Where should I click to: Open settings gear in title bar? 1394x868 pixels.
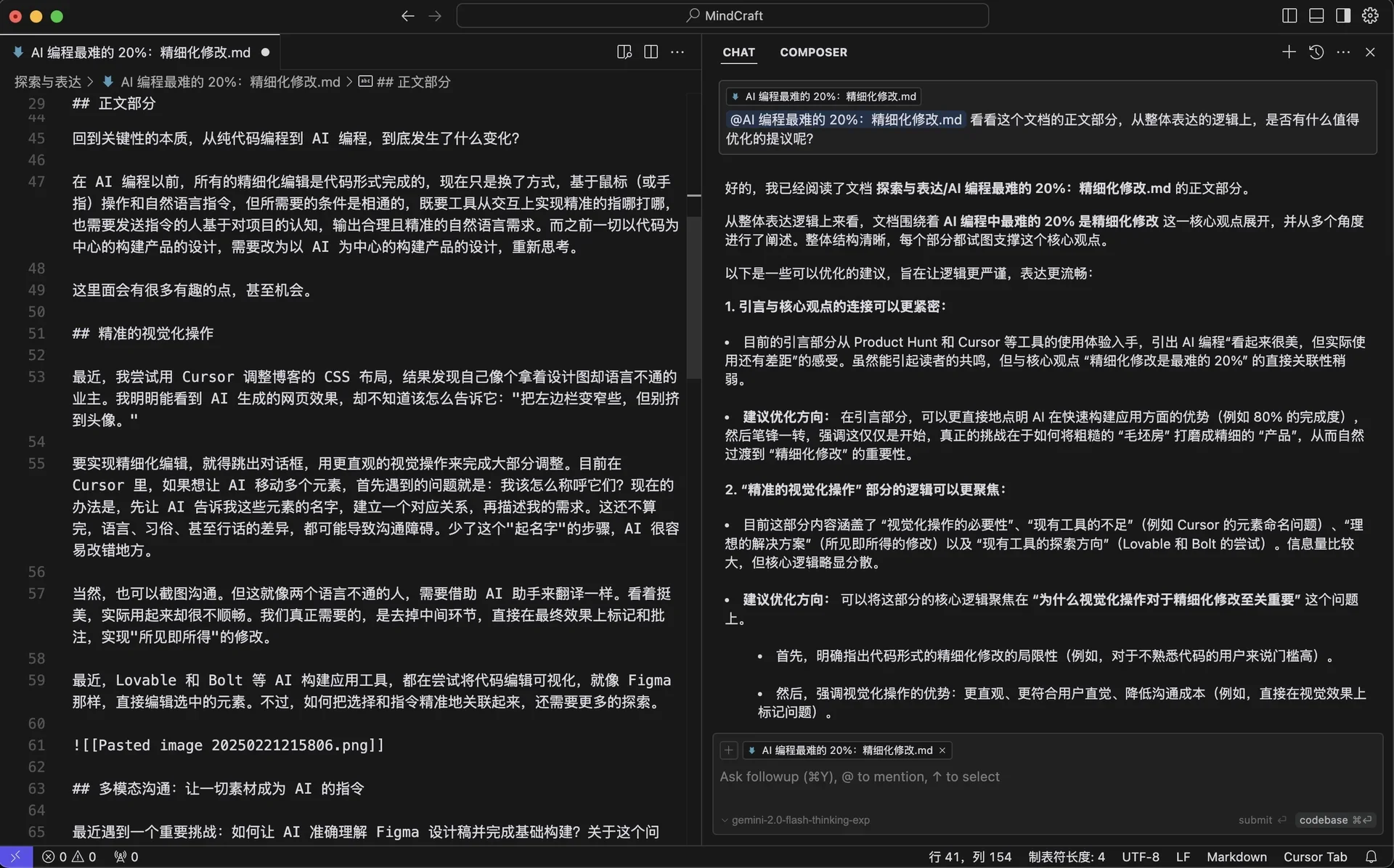[x=1370, y=15]
